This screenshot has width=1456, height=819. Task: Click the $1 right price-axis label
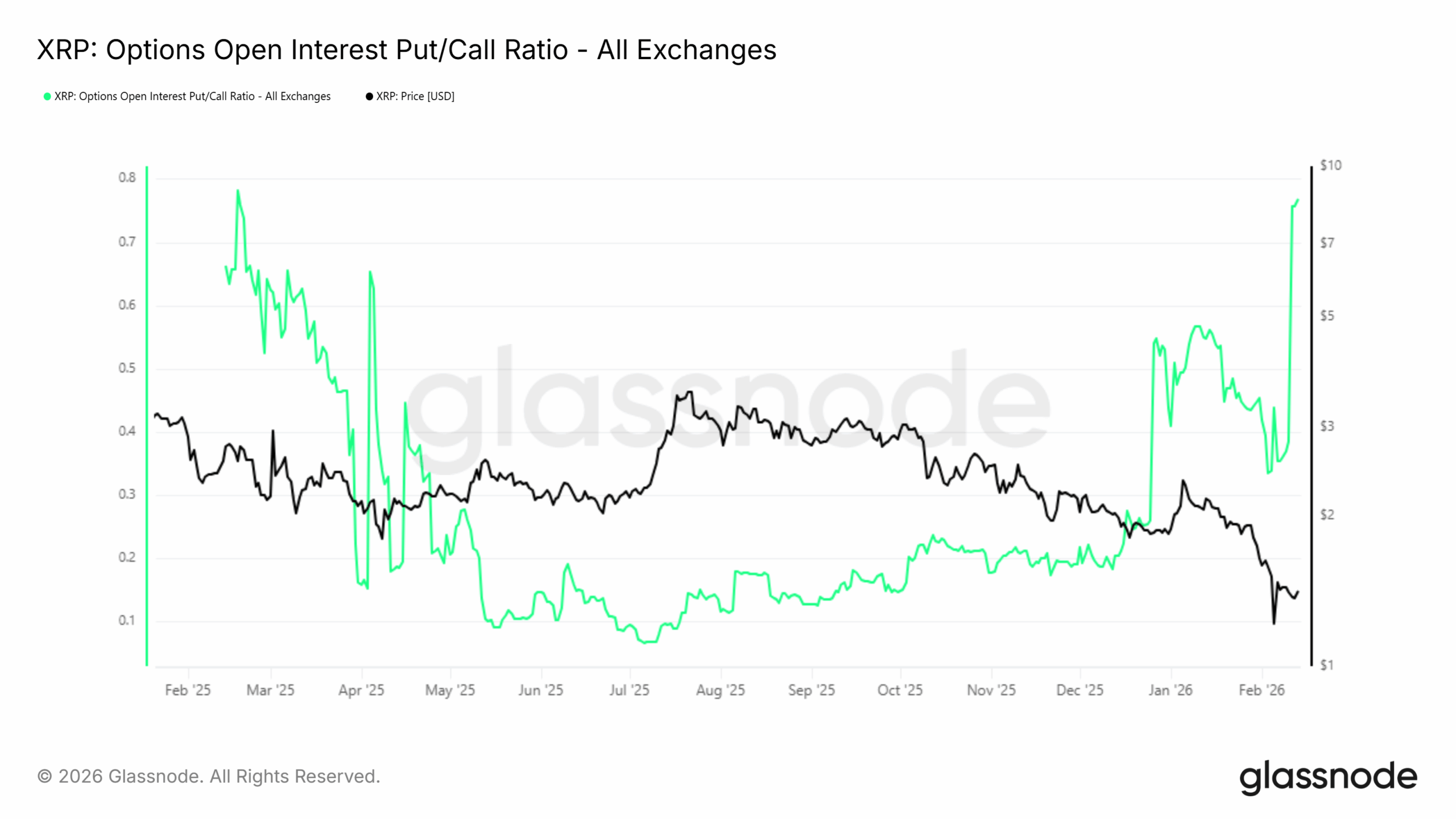1327,665
